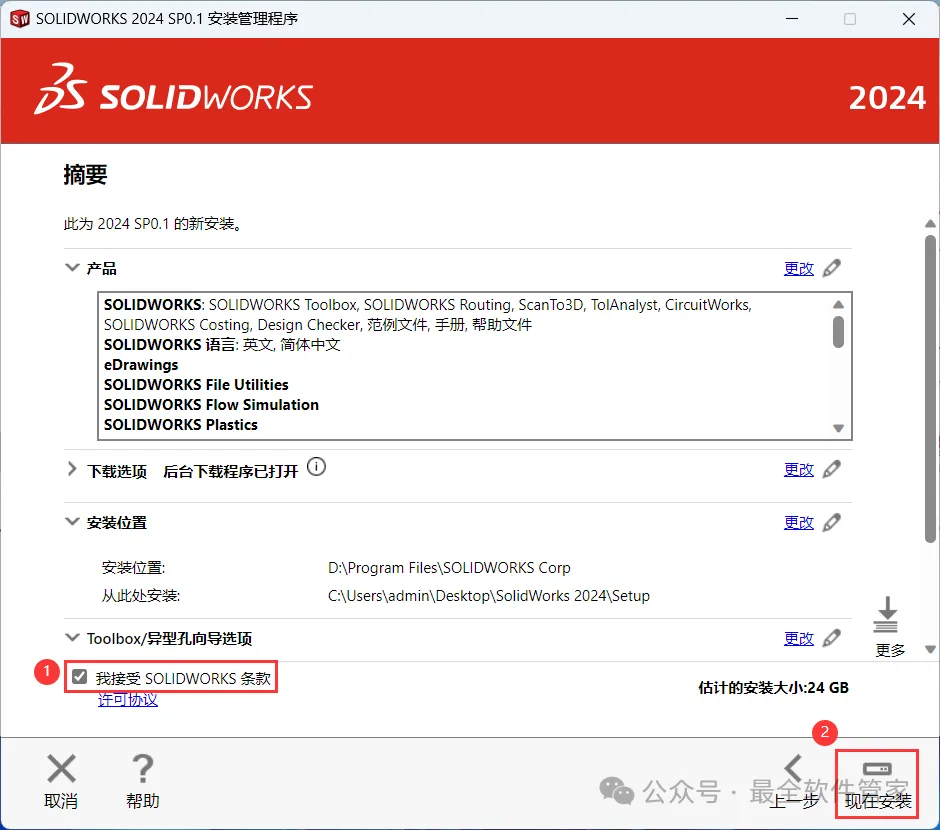Select SOLIDWORKS Plastics in the product list
This screenshot has height=830, width=940.
tap(180, 425)
